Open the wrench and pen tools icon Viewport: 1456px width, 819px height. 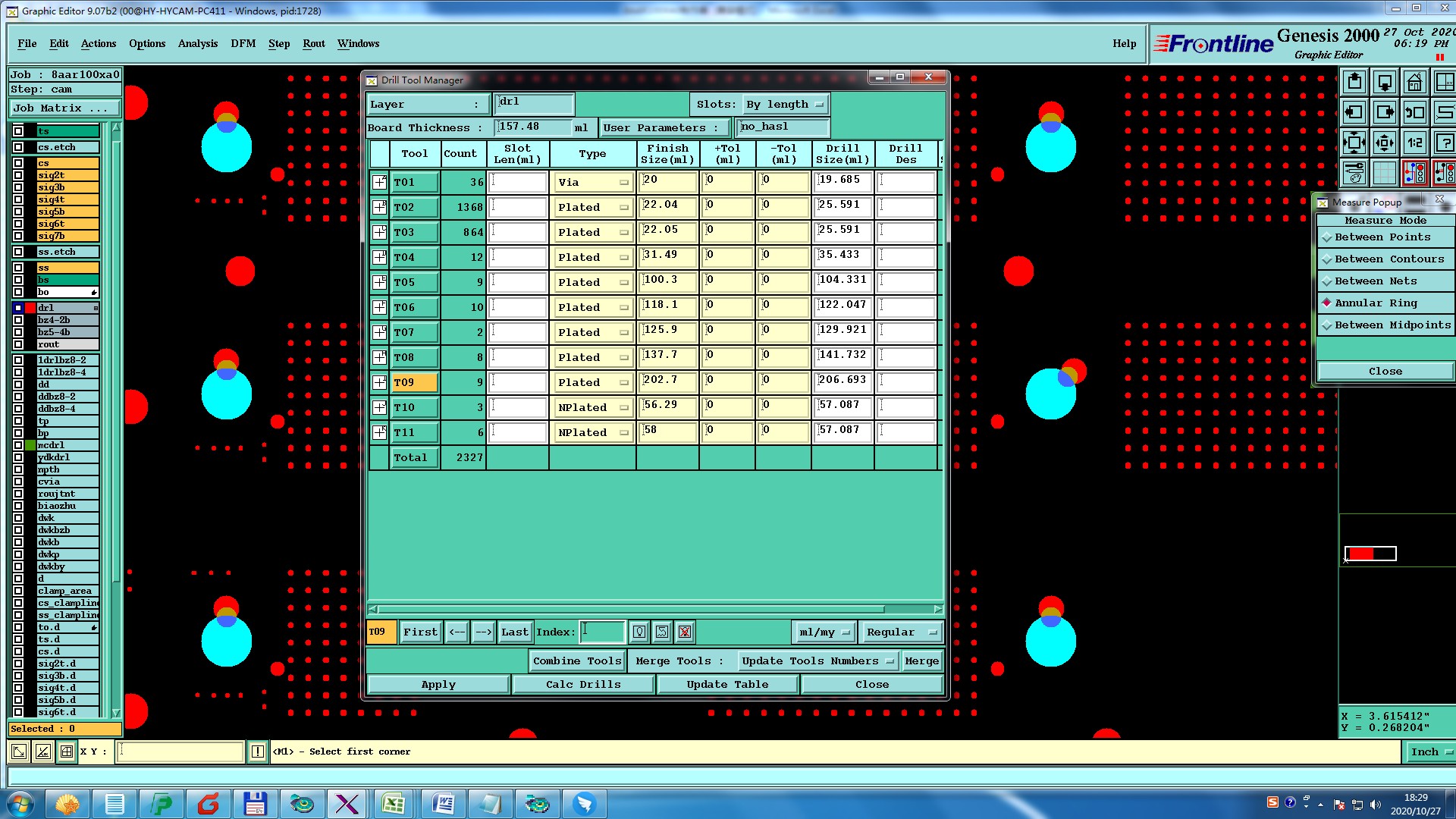(1354, 173)
